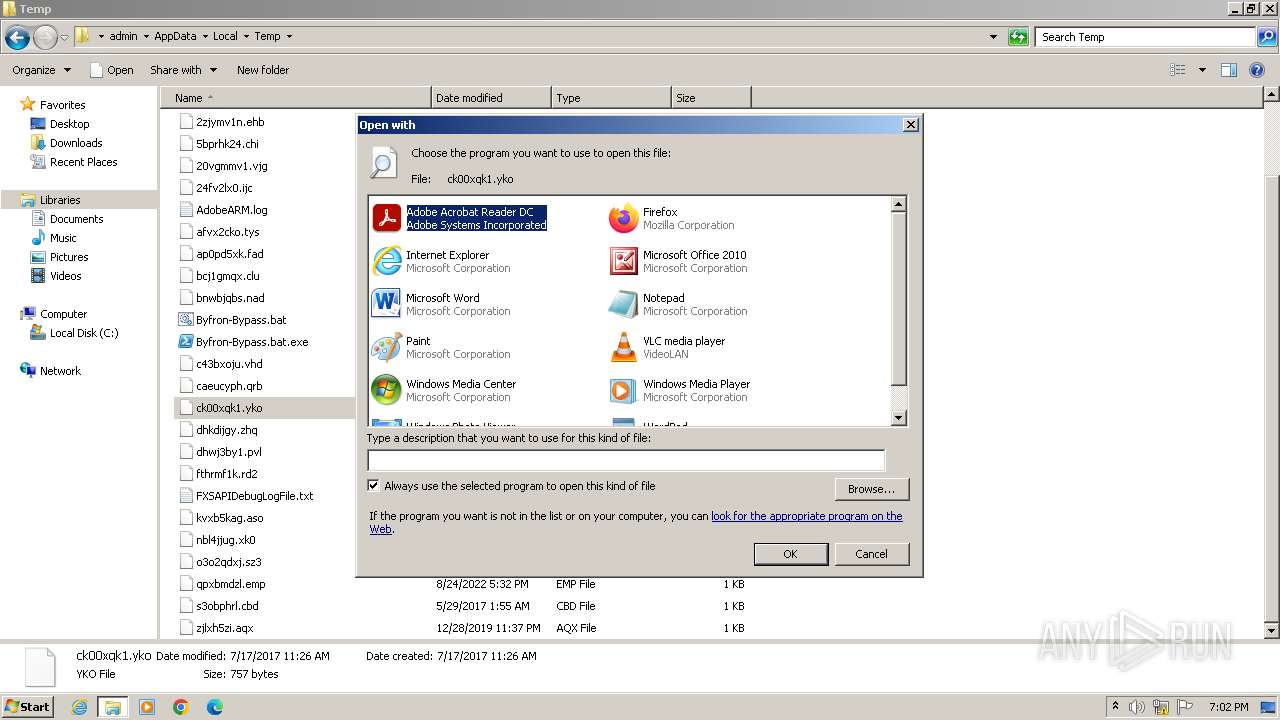Image resolution: width=1280 pixels, height=720 pixels.
Task: Open Share with dropdown menu
Action: click(183, 70)
